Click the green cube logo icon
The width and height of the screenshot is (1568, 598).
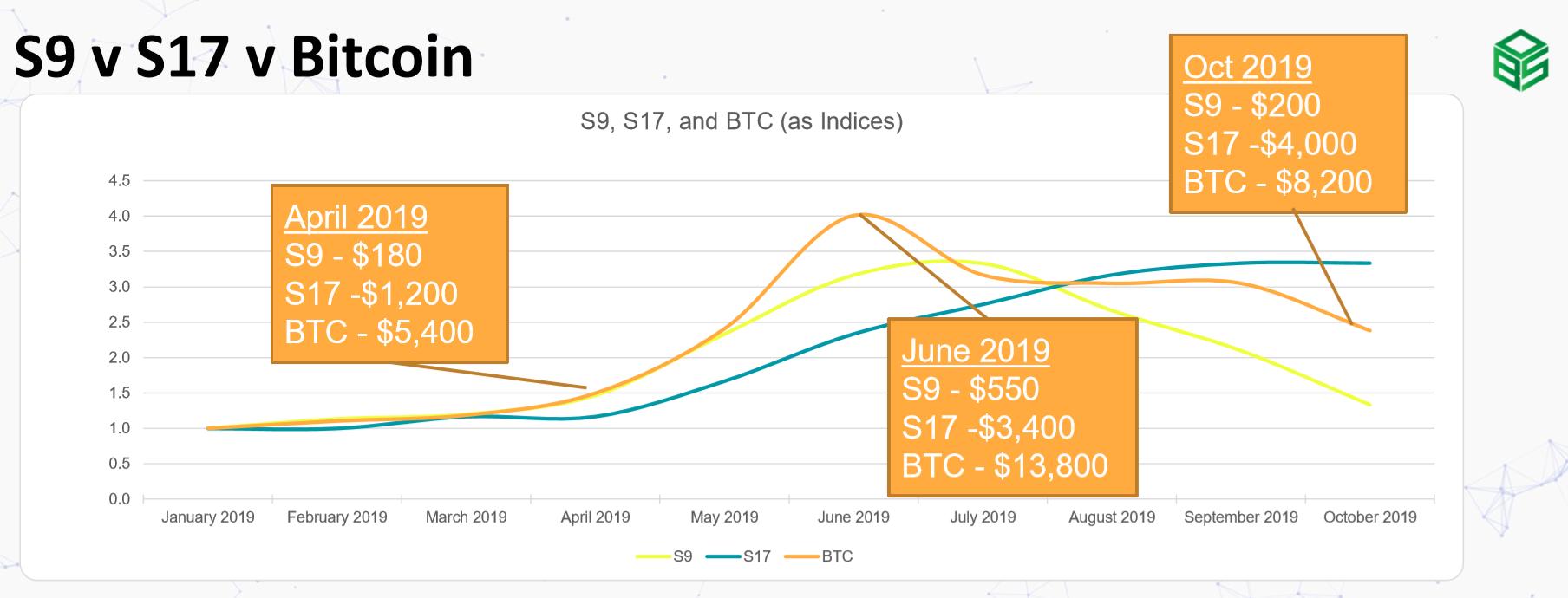1520,61
